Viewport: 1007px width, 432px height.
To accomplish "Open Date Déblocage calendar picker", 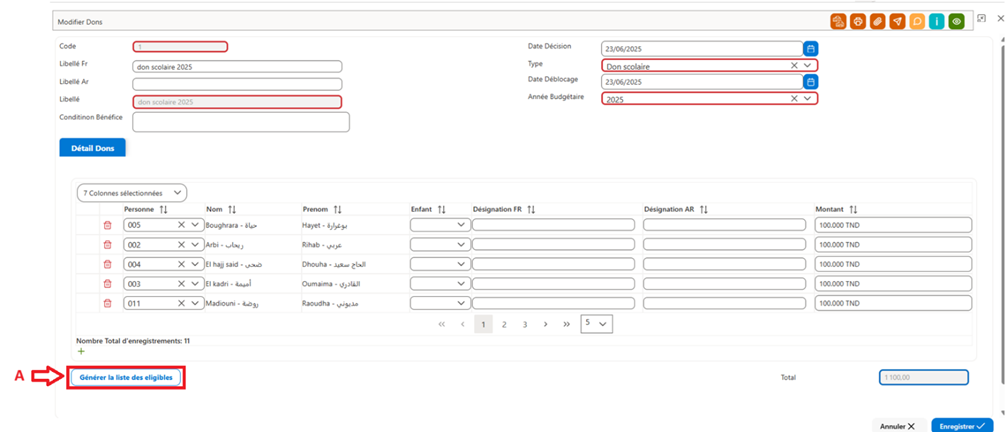I will [810, 82].
